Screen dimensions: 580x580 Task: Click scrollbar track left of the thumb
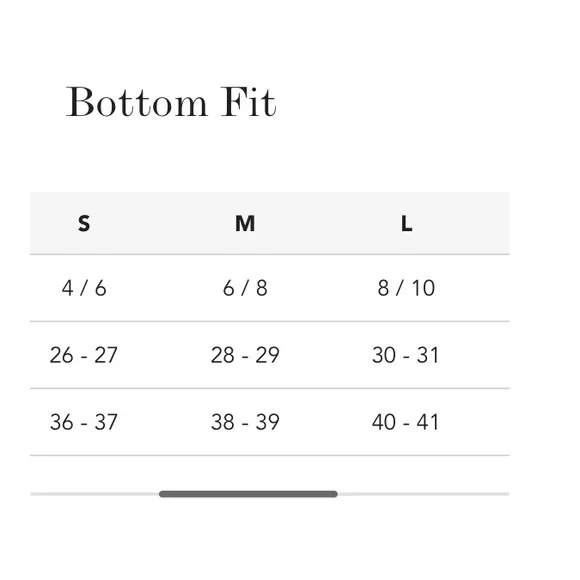(x=95, y=494)
